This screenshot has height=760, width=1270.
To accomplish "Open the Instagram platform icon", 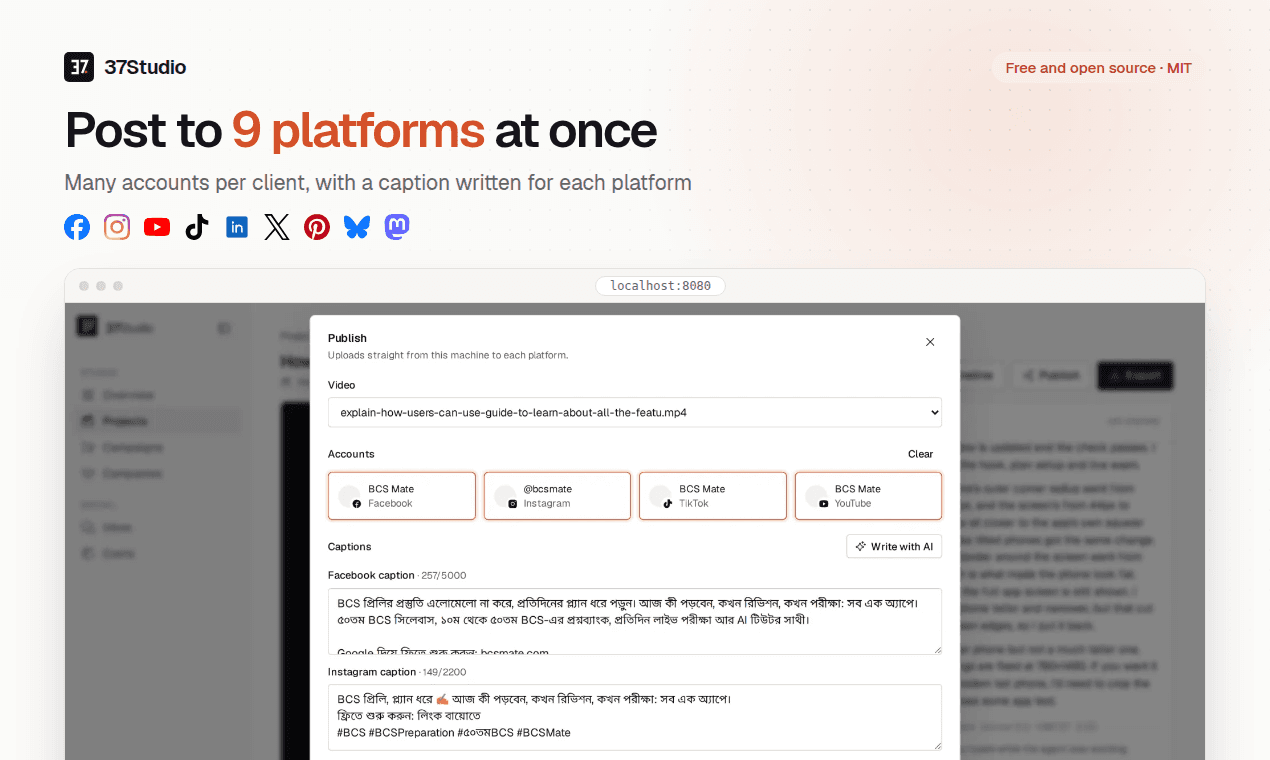I will (x=117, y=227).
